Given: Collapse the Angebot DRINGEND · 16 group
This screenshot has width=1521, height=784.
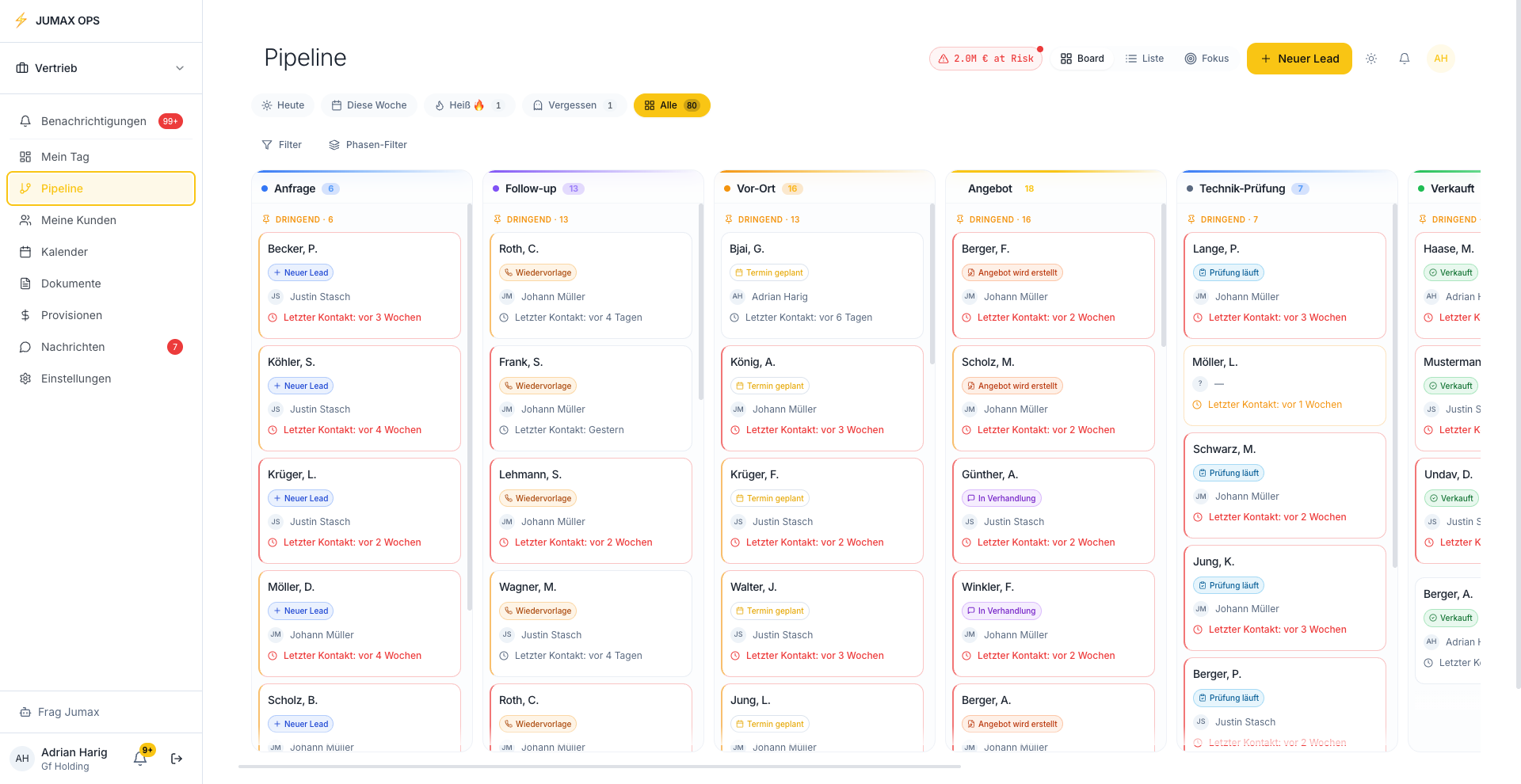Looking at the screenshot, I should [x=993, y=219].
